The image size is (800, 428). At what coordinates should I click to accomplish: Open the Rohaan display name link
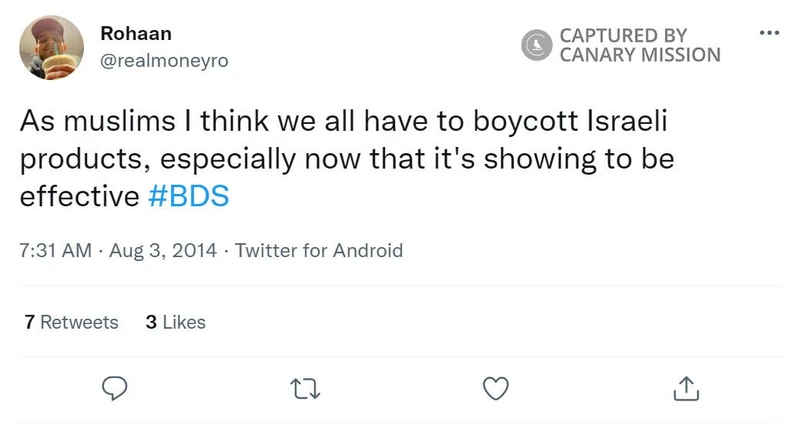[136, 33]
